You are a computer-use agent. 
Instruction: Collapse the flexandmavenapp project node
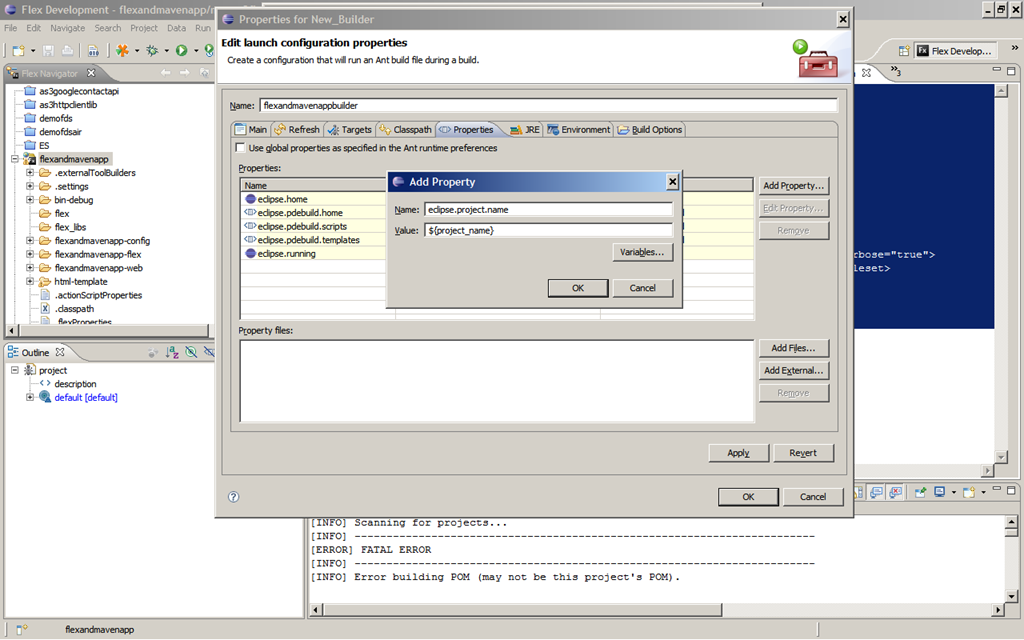[14, 159]
